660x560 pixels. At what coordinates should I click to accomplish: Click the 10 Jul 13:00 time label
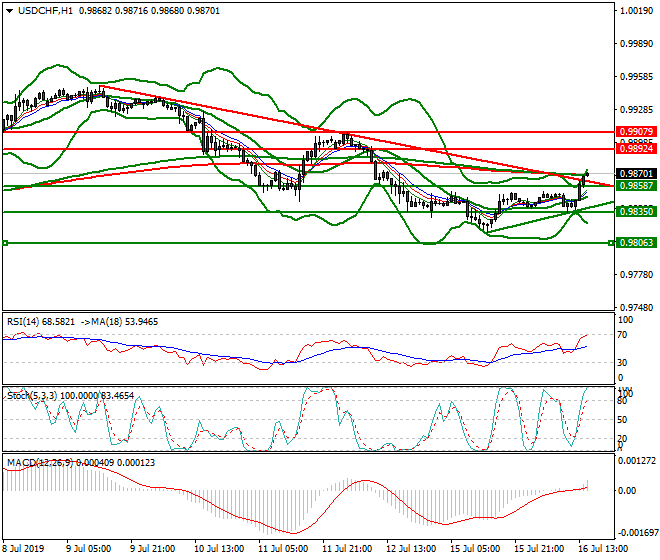219,549
